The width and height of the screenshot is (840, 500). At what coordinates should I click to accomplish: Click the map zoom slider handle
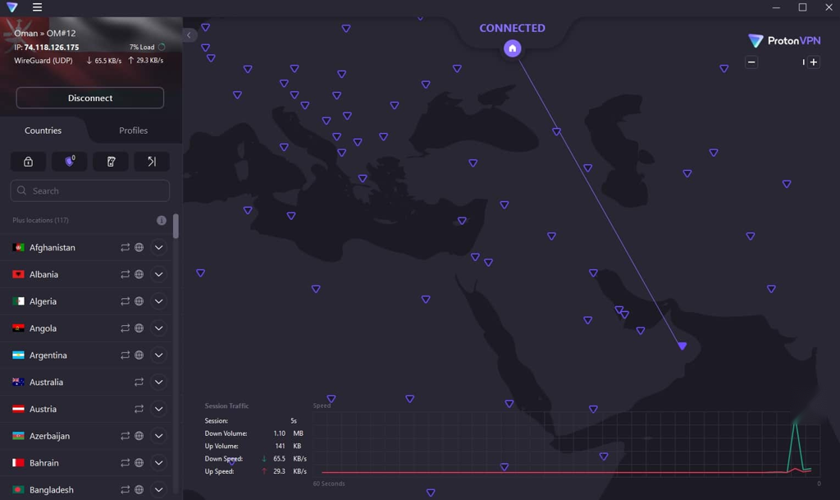click(x=803, y=62)
